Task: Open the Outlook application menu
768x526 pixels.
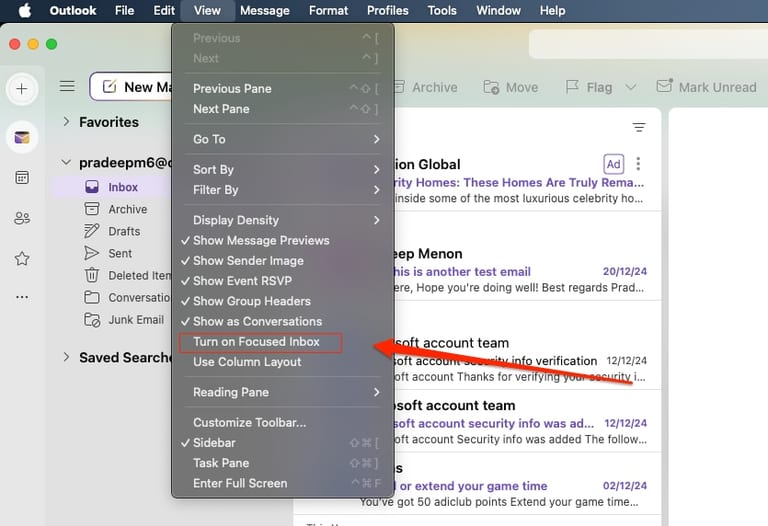Action: (72, 10)
